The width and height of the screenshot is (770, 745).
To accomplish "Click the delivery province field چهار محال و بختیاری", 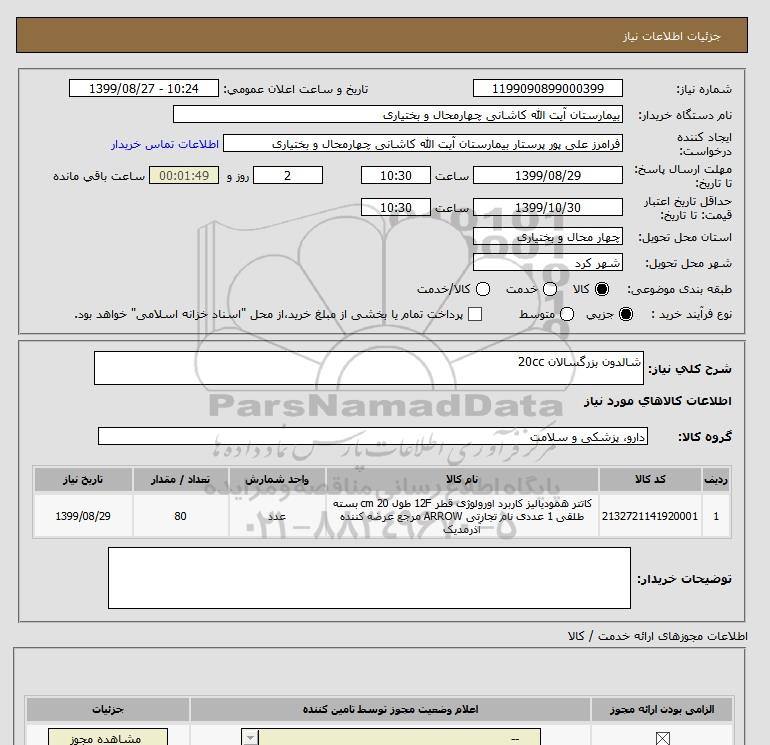I will (x=548, y=237).
